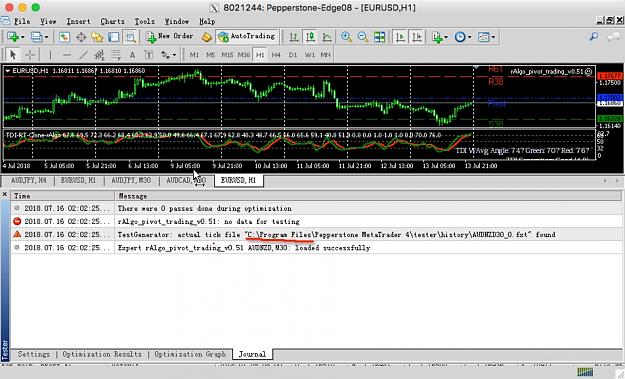Switch to the AUDJPY,H4 chart tab

(x=28, y=180)
